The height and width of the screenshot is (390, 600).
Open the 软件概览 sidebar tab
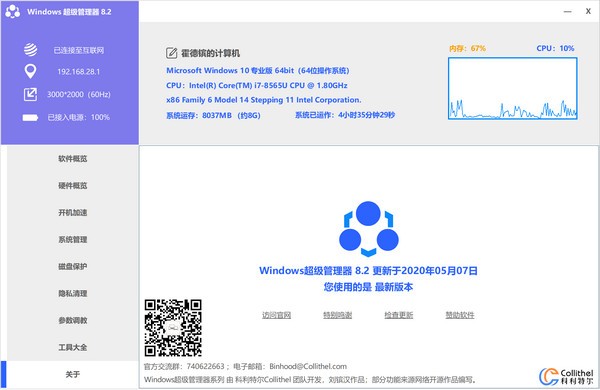[73, 158]
